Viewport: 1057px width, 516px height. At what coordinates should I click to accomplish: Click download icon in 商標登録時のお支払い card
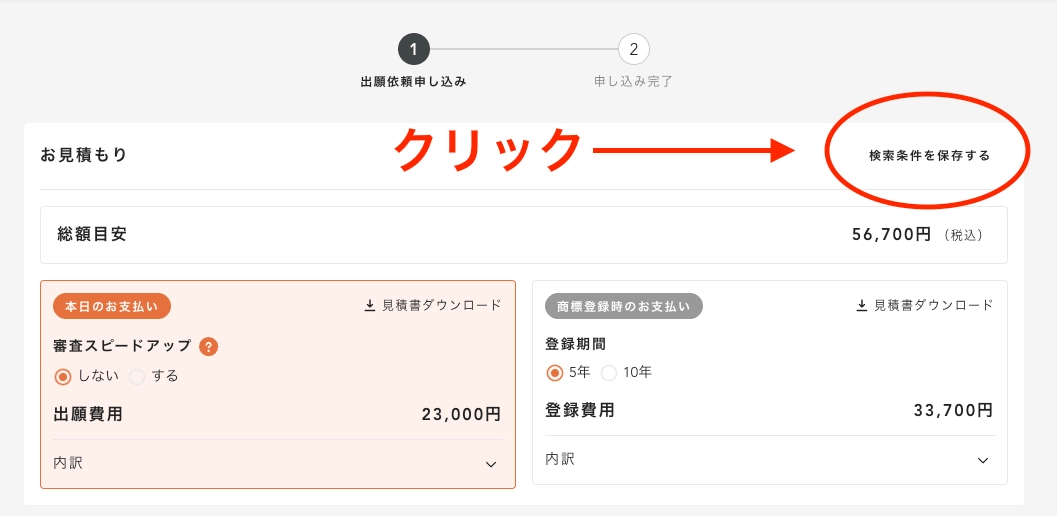(861, 305)
